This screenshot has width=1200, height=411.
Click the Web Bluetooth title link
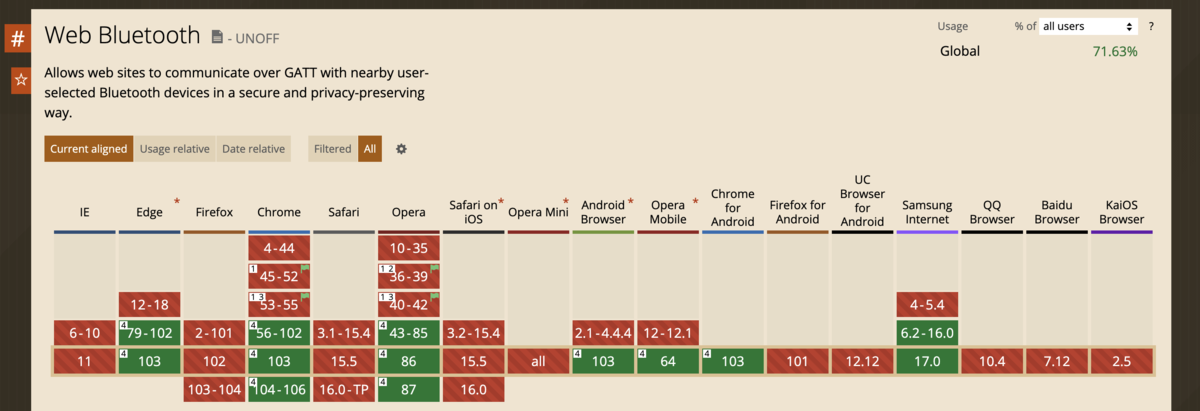pyautogui.click(x=122, y=37)
